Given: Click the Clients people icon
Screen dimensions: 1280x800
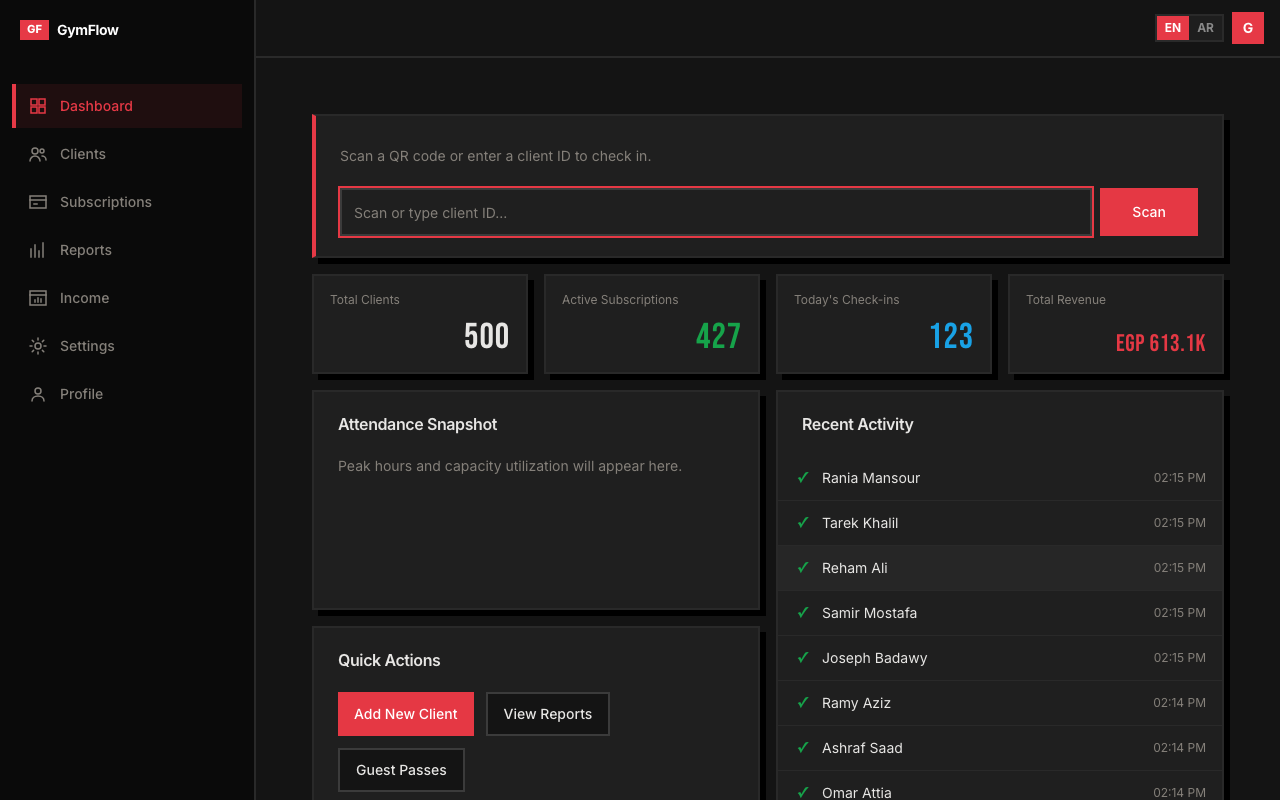Looking at the screenshot, I should 38,154.
